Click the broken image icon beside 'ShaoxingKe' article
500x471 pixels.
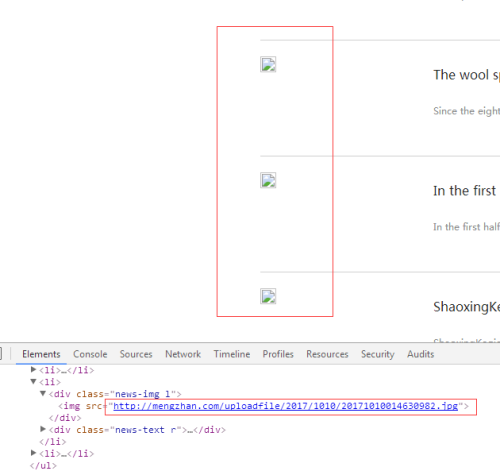coord(268,296)
